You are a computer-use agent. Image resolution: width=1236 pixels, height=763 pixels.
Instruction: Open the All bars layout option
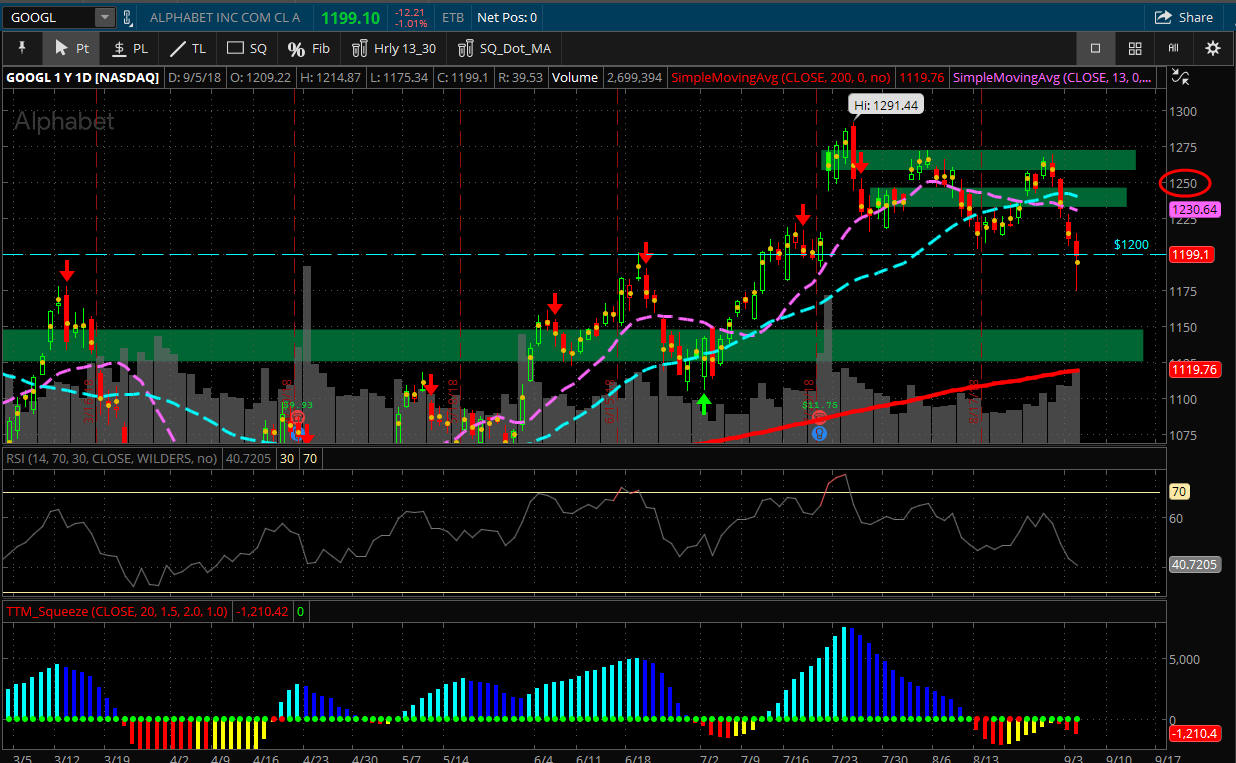pos(1173,48)
